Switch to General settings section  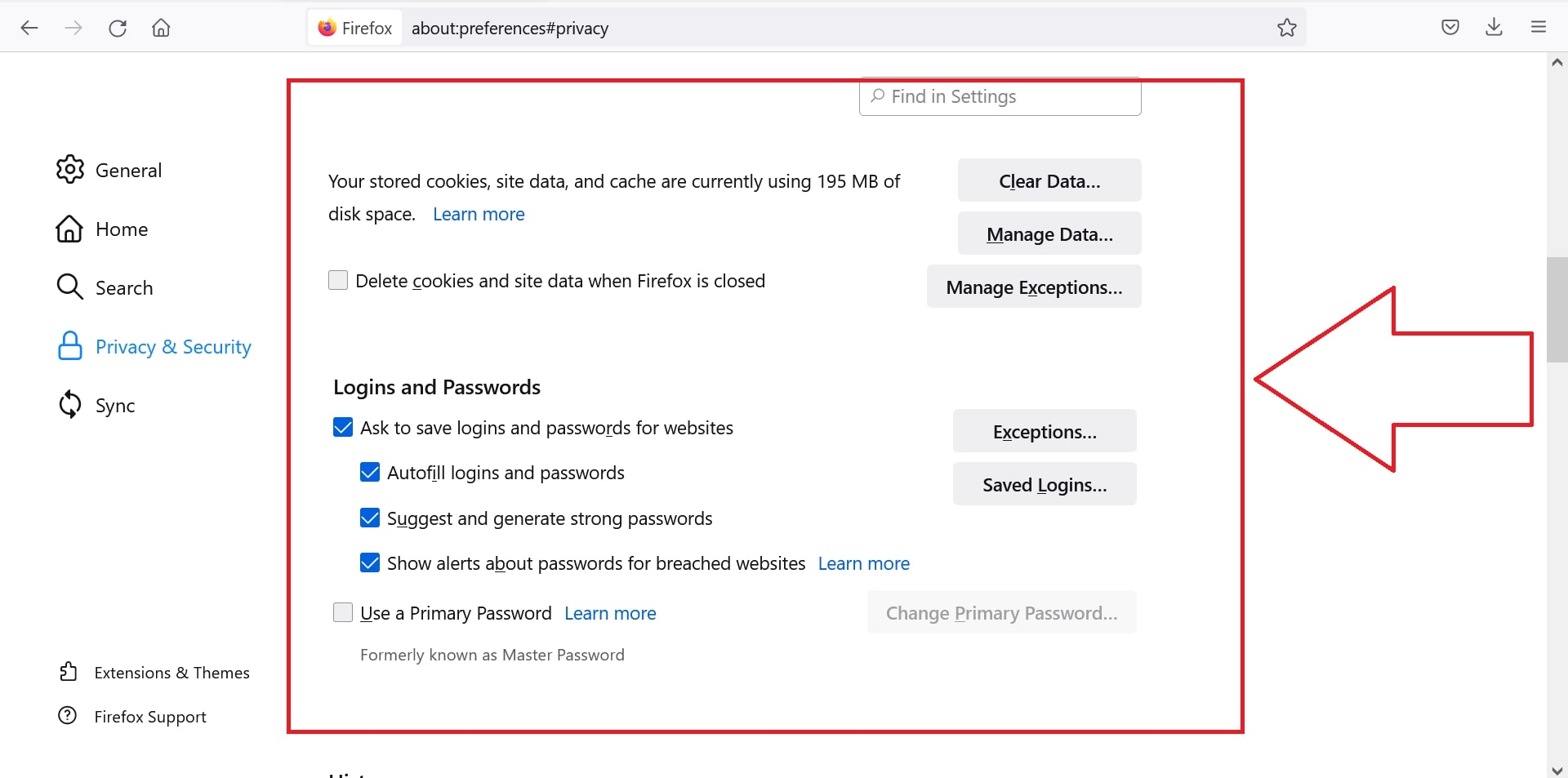(129, 170)
